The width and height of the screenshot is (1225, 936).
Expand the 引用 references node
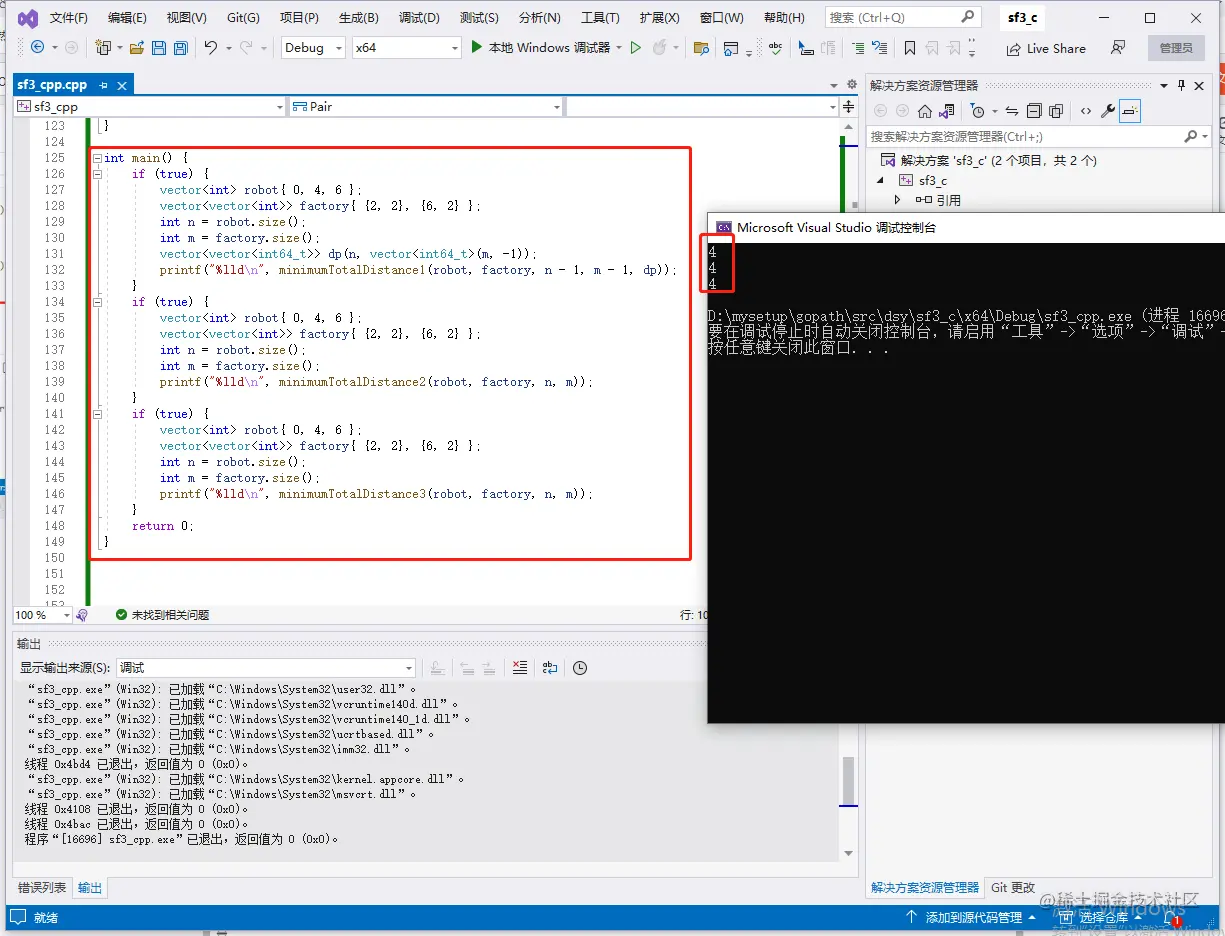pos(898,200)
